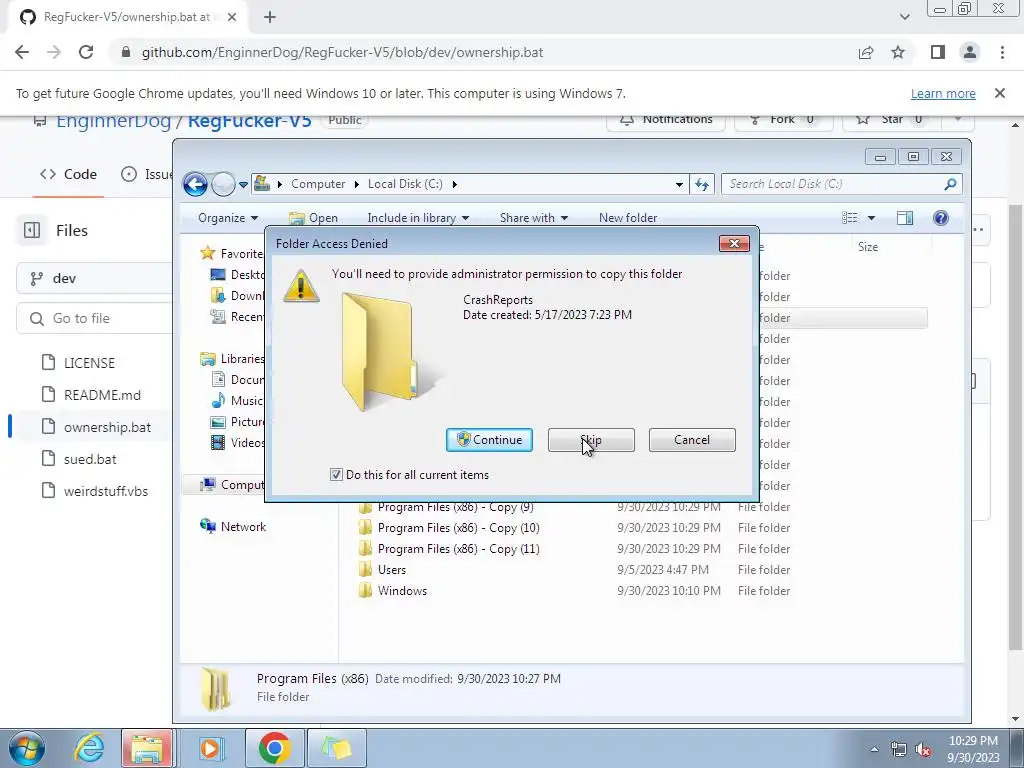Click change view icon in Explorer
The height and width of the screenshot is (768, 1024).
[x=850, y=218]
